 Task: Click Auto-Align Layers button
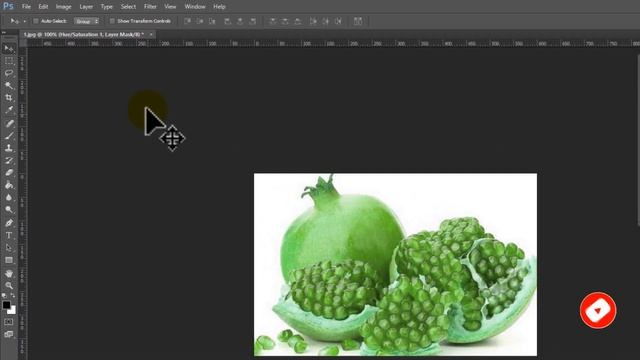coord(358,21)
